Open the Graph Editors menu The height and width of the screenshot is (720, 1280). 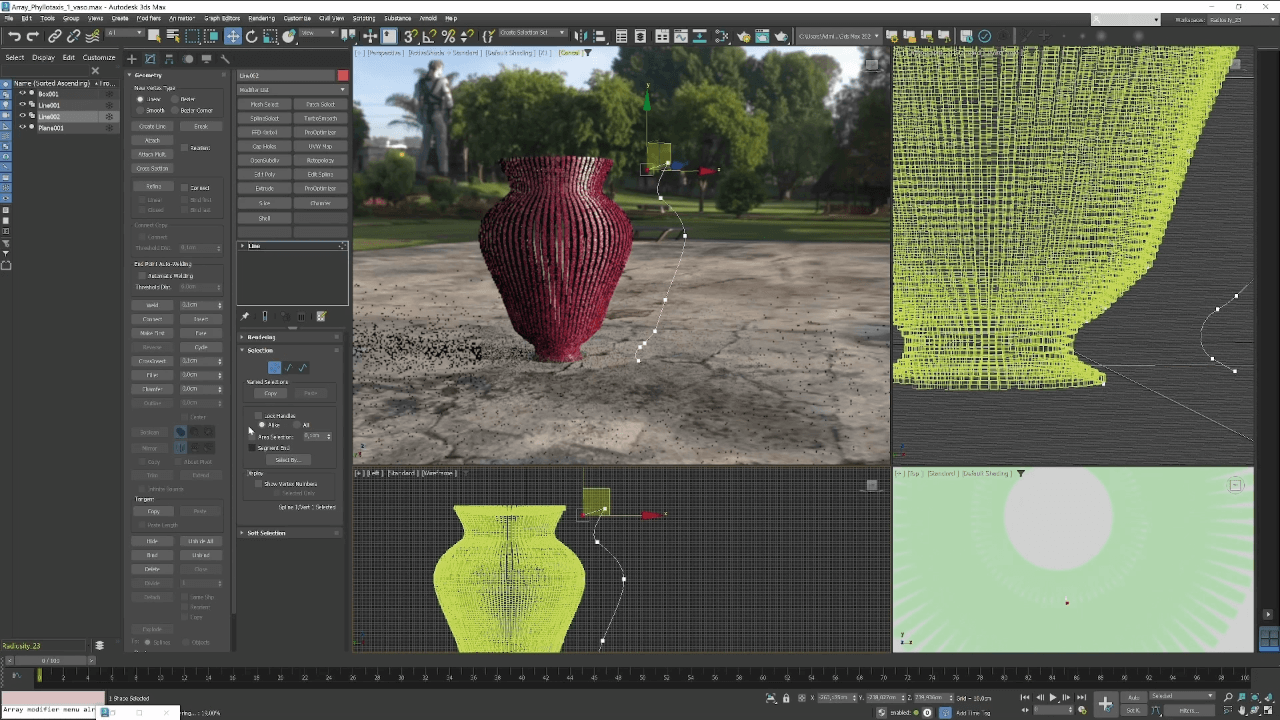pos(222,18)
